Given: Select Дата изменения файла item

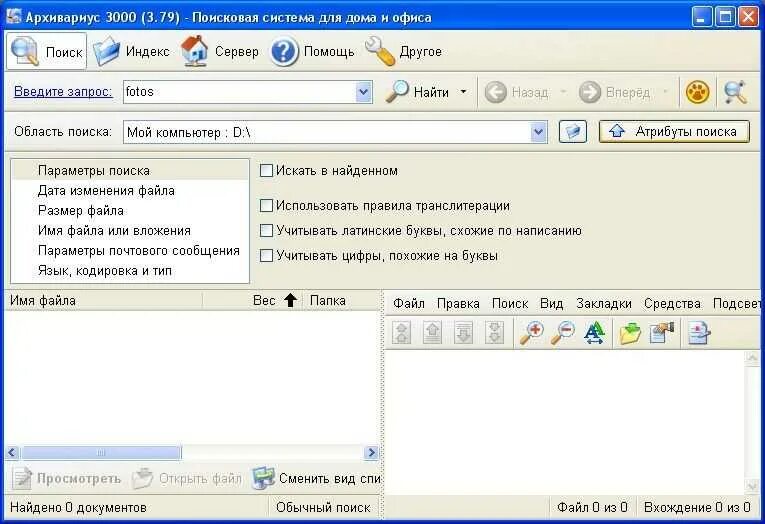Looking at the screenshot, I should pyautogui.click(x=130, y=191).
